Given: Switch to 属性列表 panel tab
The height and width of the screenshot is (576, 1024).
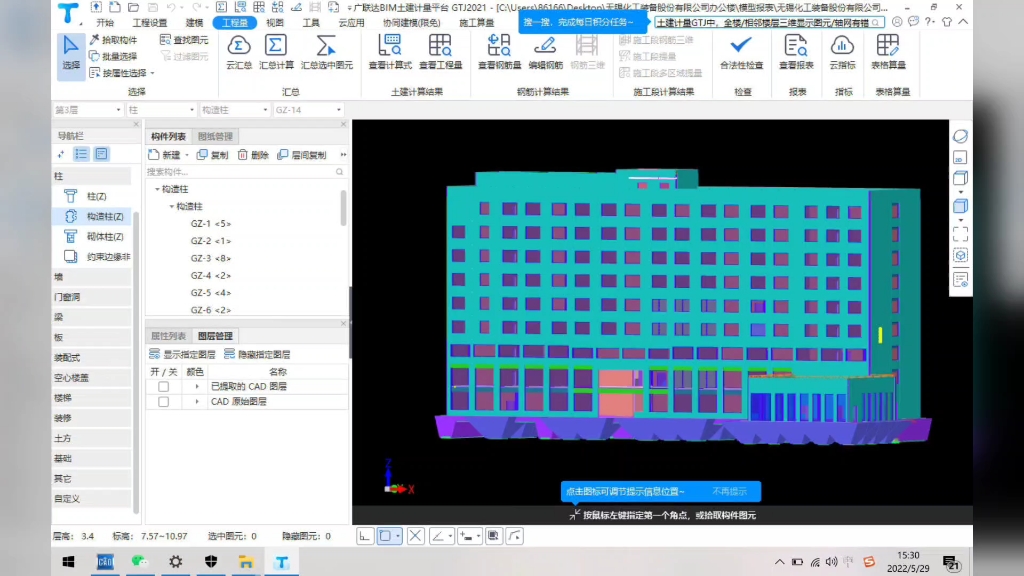Looking at the screenshot, I should tap(168, 336).
